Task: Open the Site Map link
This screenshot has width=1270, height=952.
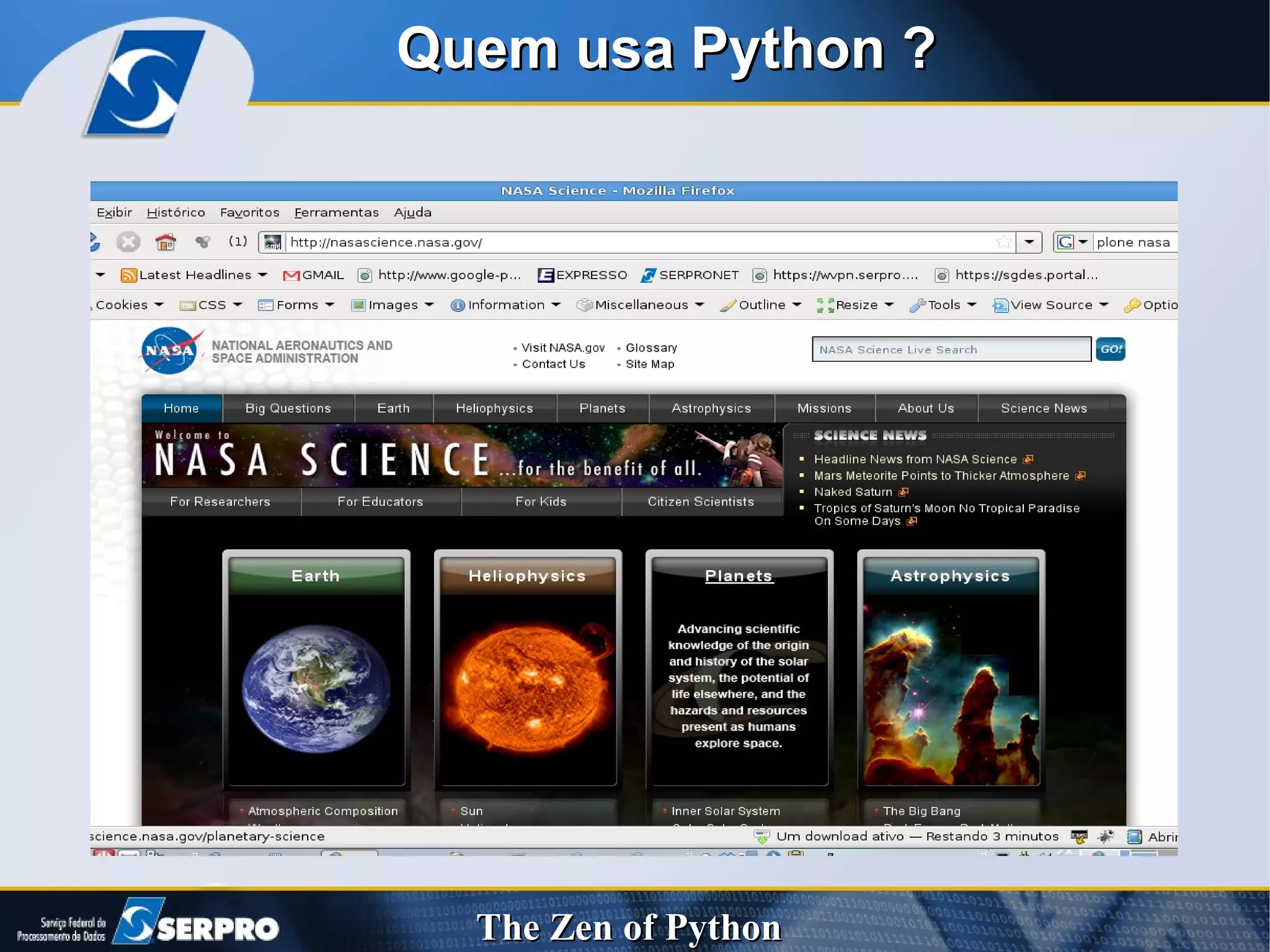Action: [650, 364]
